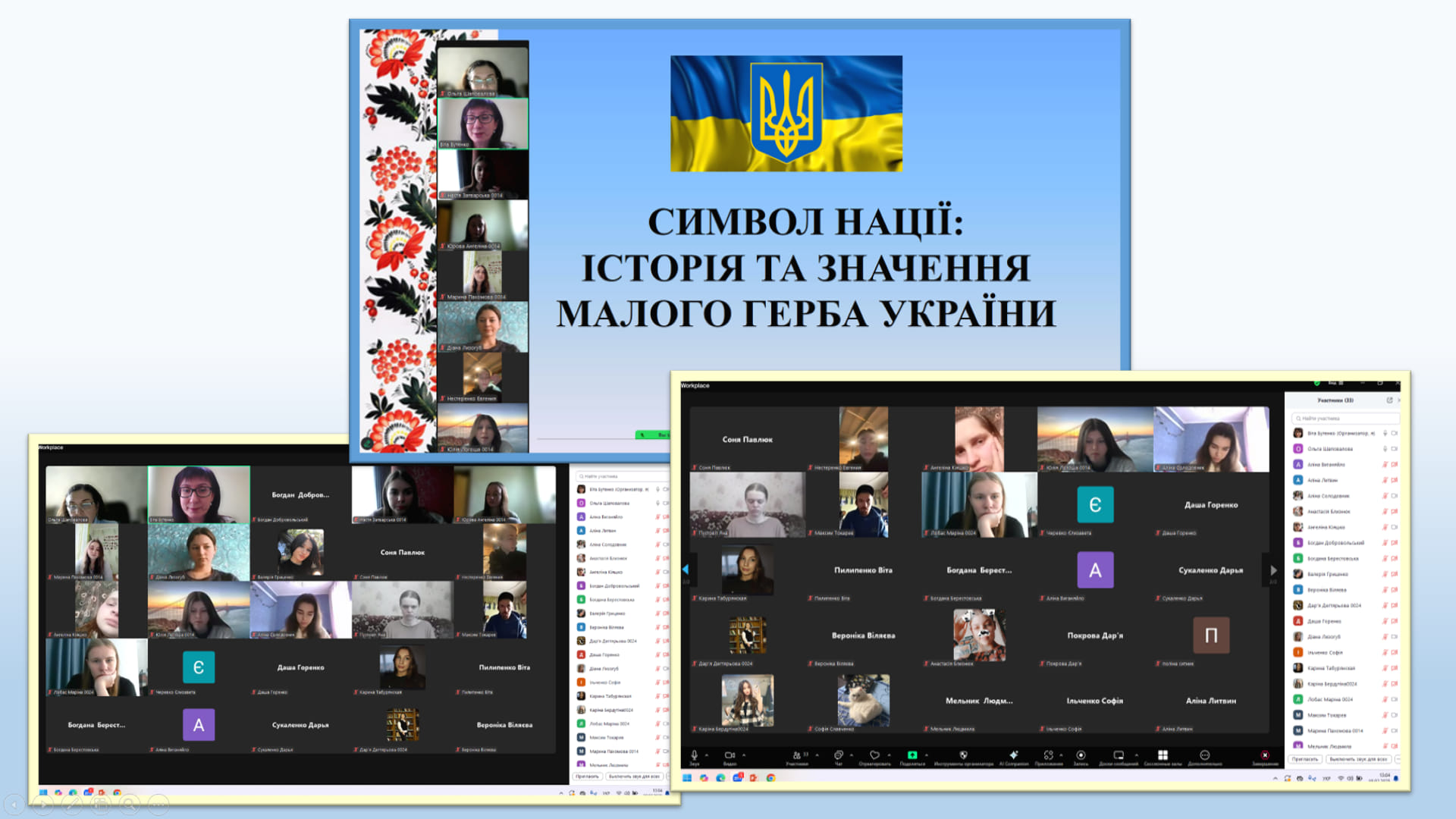Click Mute all button in left participants panel
Image resolution: width=1456 pixels, height=819 pixels.
(x=634, y=777)
